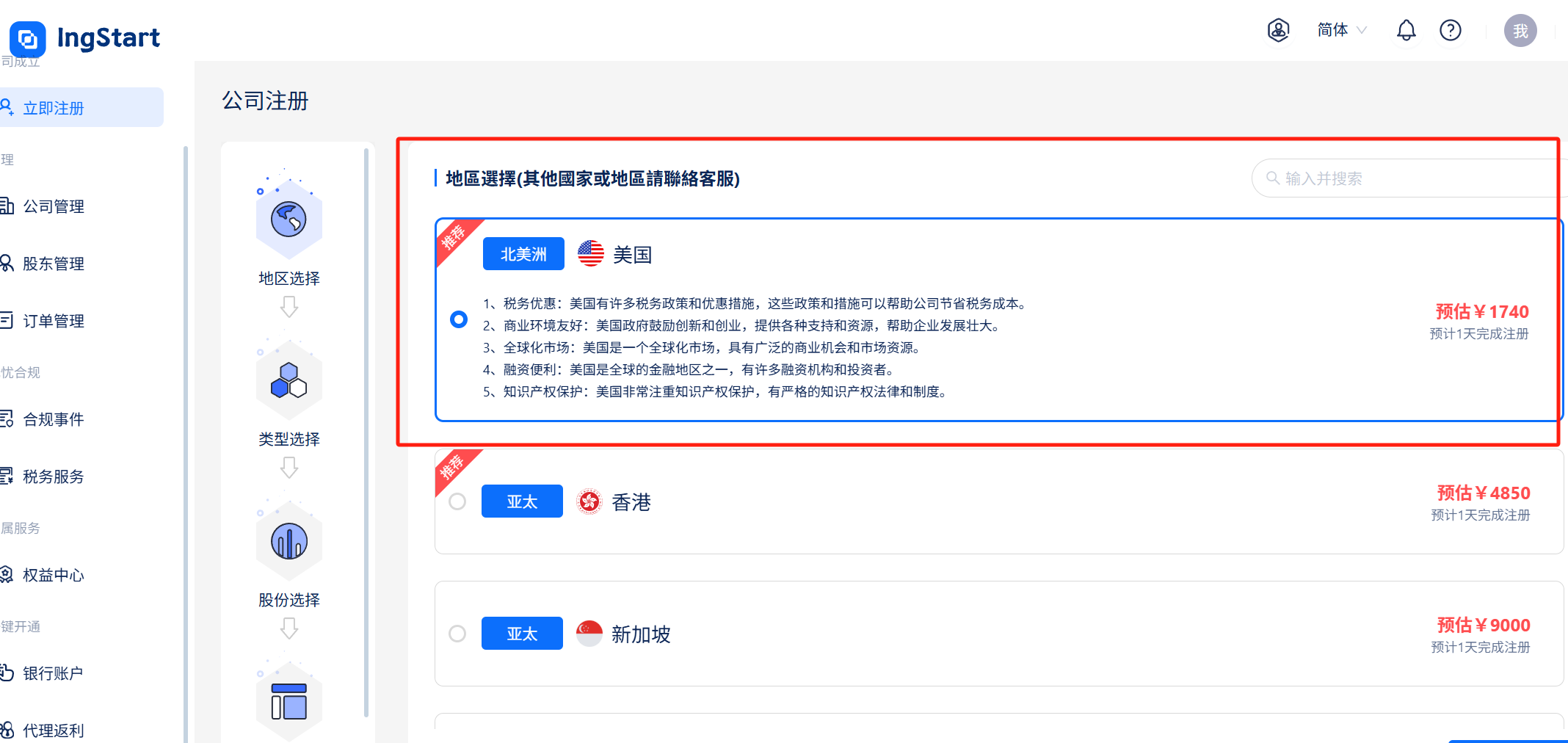Open 公司管理 from the sidebar
Screen dimensions: 1568x743
[54, 206]
